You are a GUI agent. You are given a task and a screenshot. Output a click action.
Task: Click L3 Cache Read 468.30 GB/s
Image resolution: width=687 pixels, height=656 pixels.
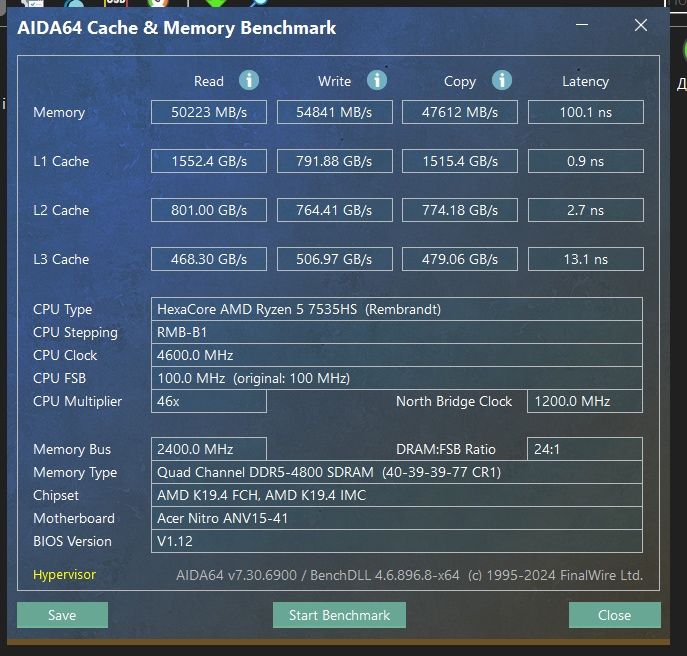209,259
